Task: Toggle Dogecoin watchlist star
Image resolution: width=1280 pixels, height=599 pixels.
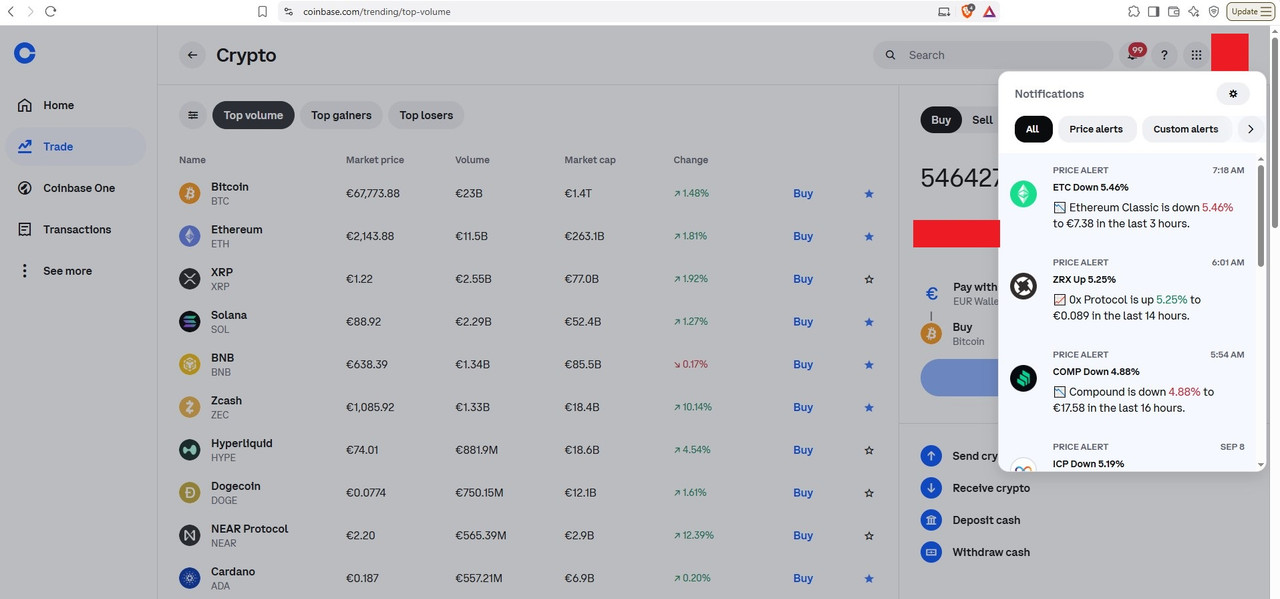Action: [869, 493]
